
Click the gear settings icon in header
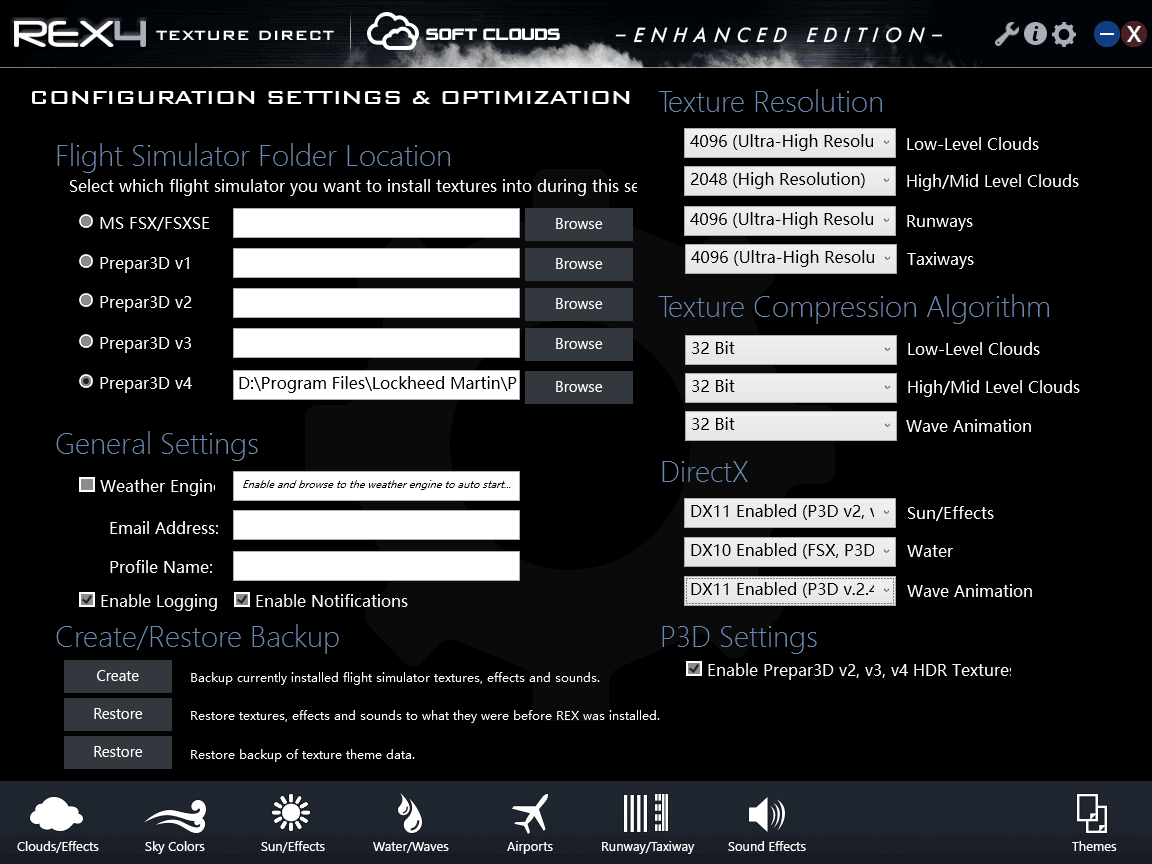(x=1064, y=34)
